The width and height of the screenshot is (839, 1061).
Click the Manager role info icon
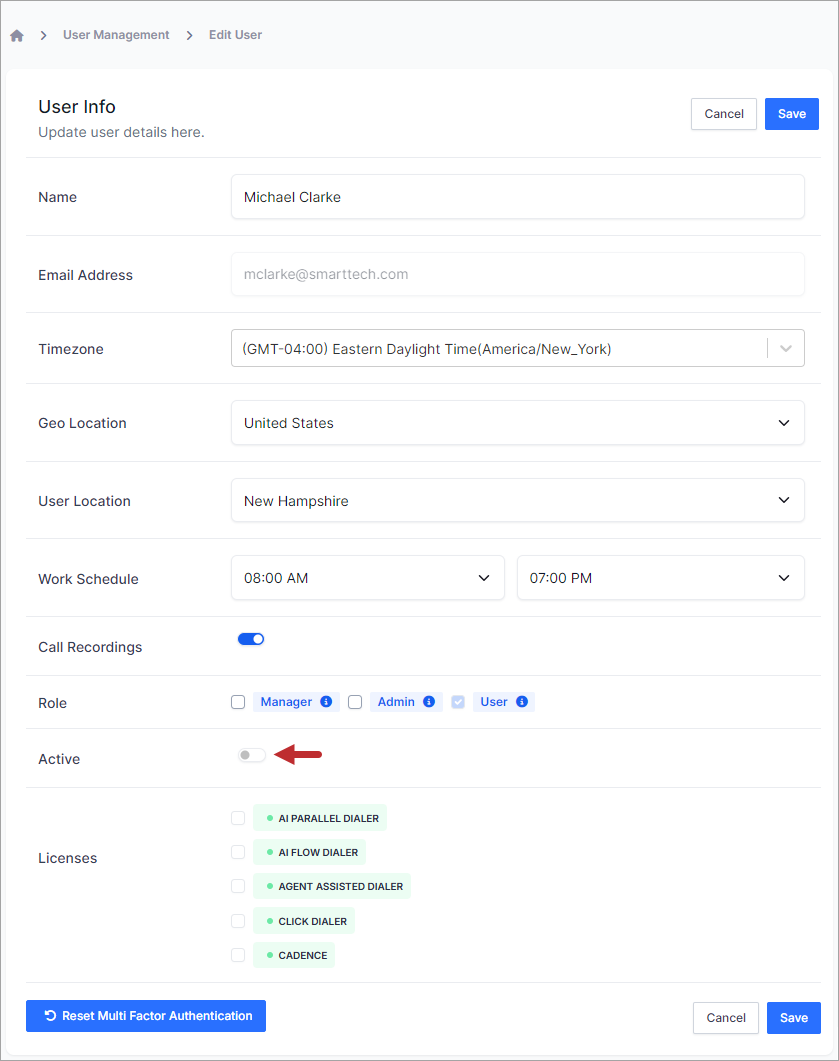pos(326,702)
